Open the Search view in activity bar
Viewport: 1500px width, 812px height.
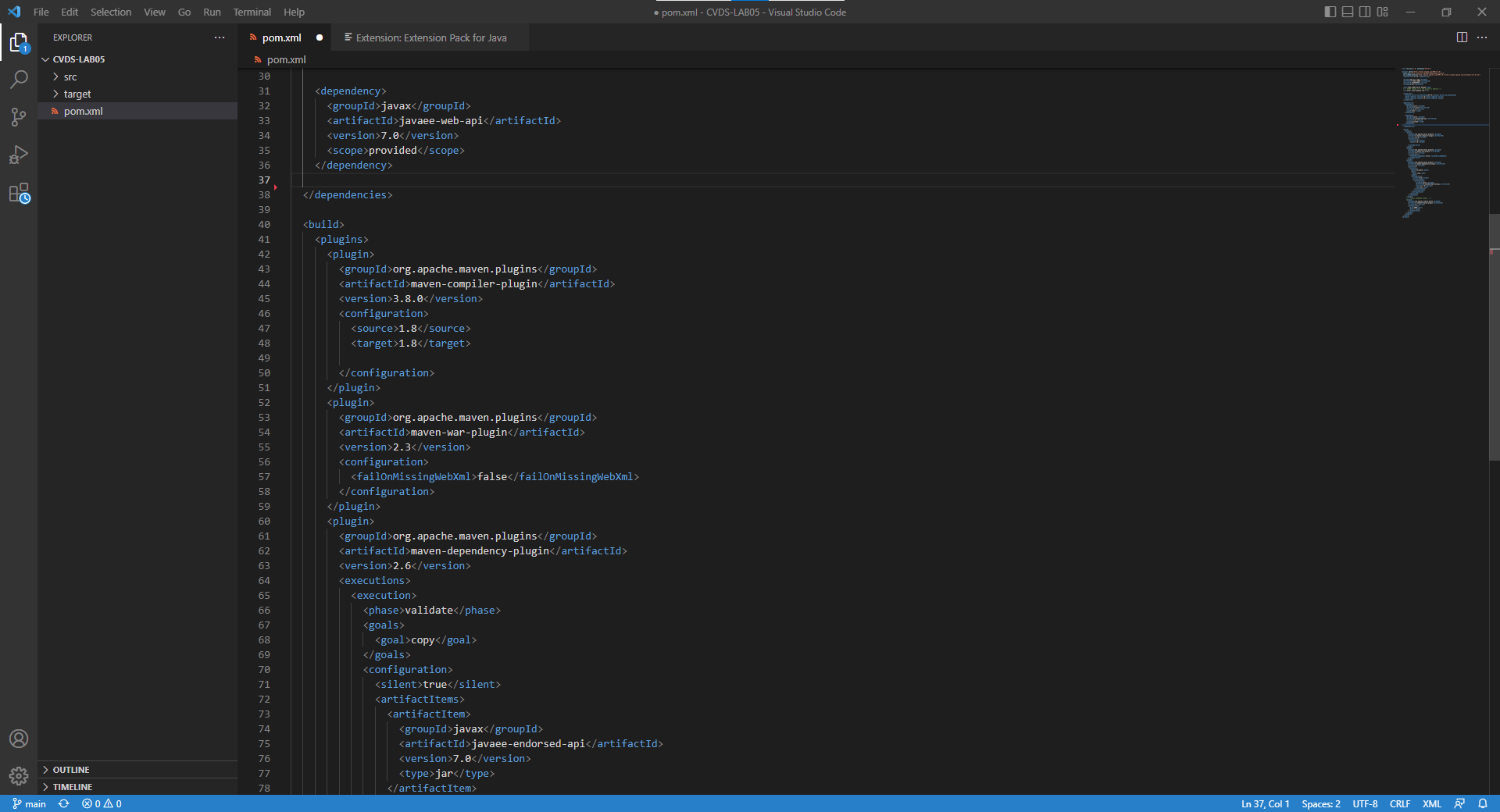point(19,79)
